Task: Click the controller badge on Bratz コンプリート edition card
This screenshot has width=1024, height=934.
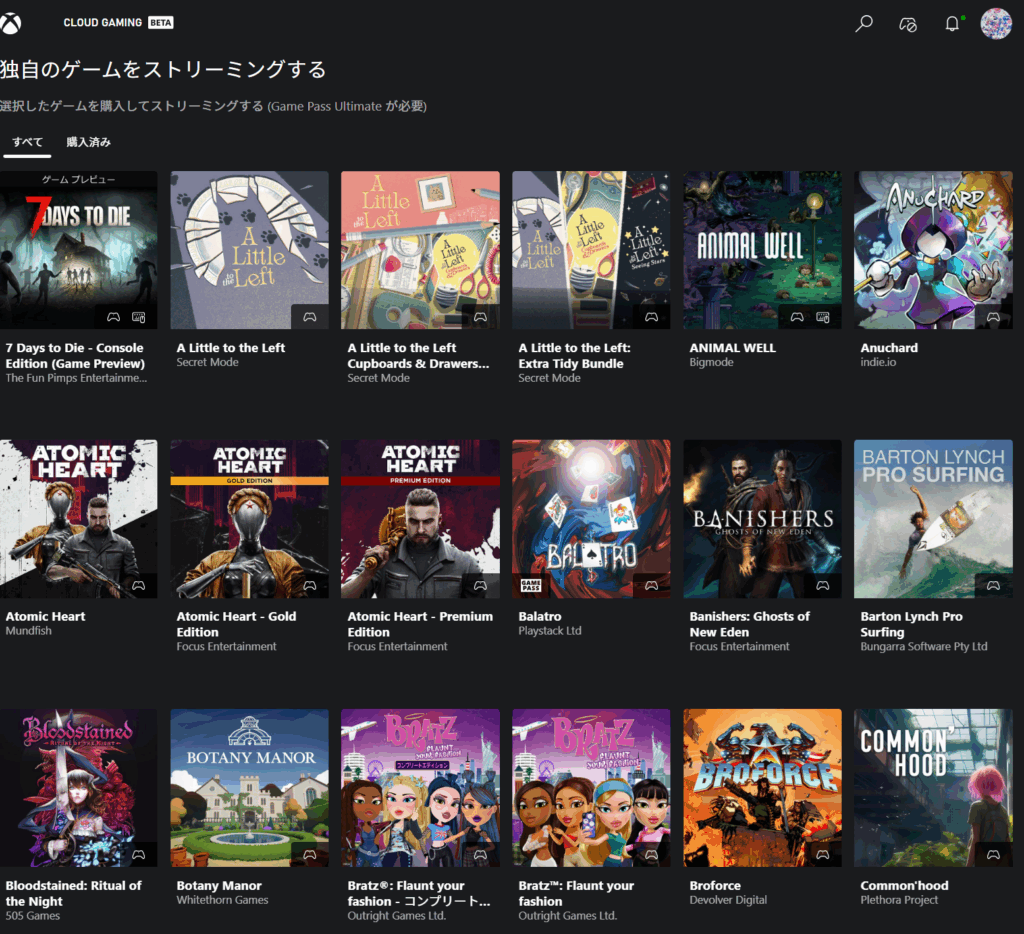Action: [x=480, y=854]
